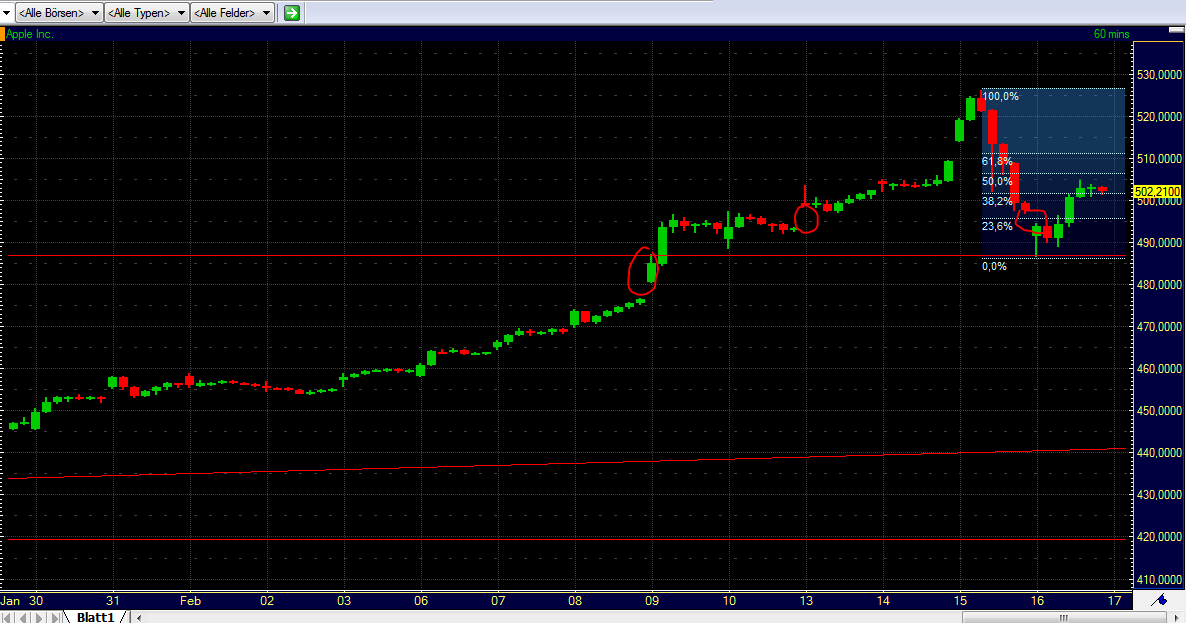Click the first-sheet navigation icon

click(7, 617)
